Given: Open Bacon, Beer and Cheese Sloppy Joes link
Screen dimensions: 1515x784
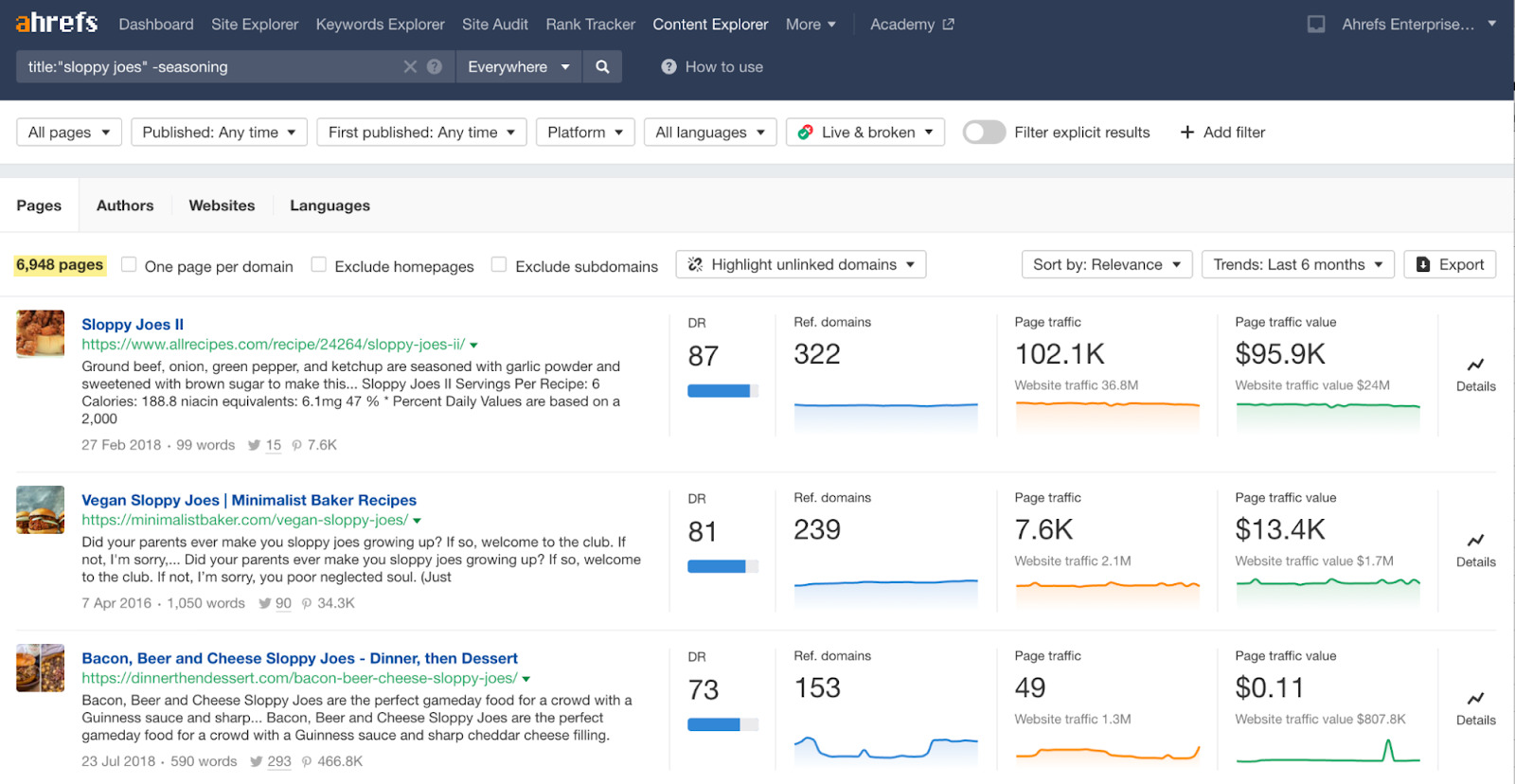Looking at the screenshot, I should 299,658.
